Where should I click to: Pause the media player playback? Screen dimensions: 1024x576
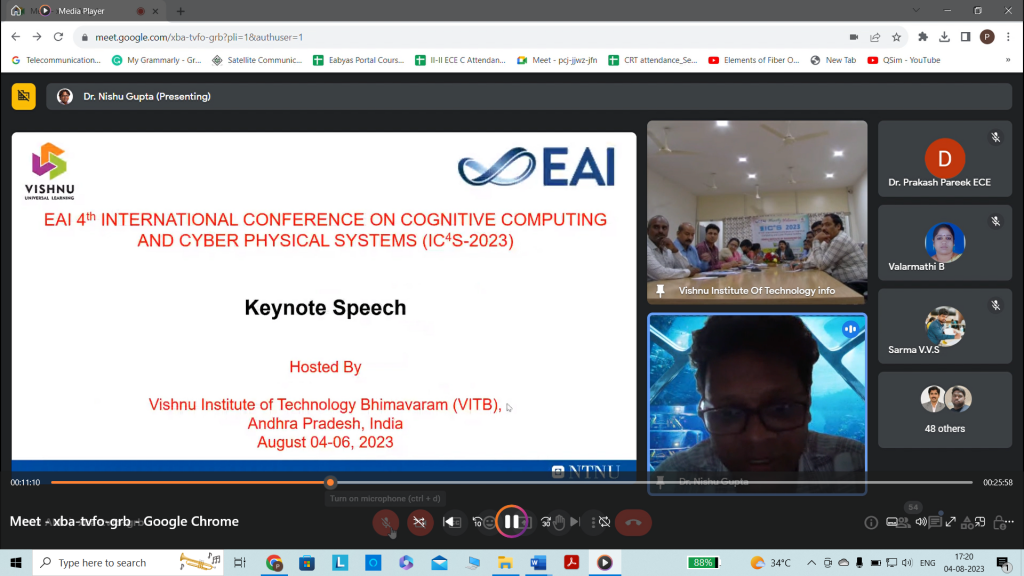pyautogui.click(x=511, y=522)
